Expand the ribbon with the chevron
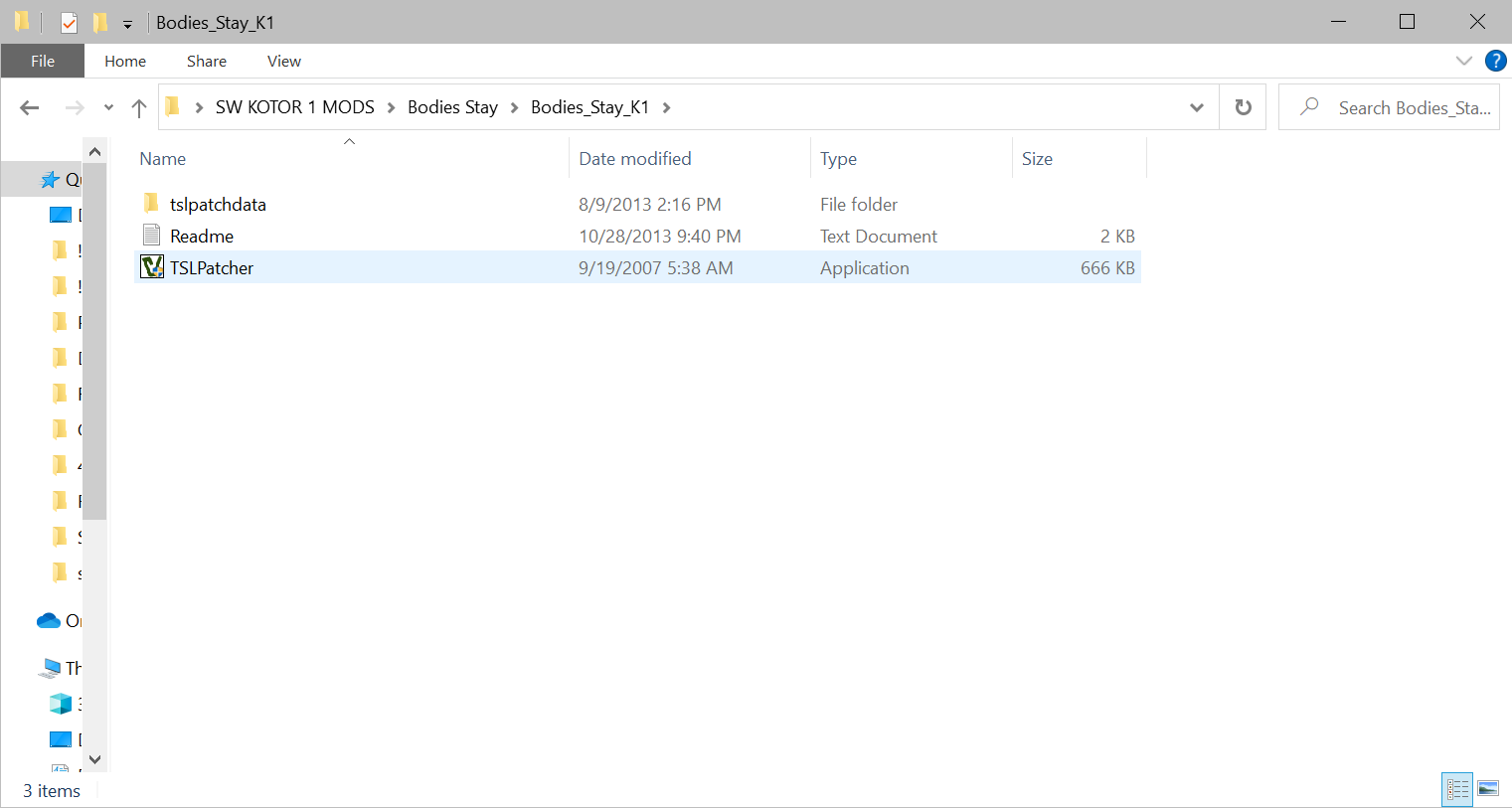 [1463, 61]
